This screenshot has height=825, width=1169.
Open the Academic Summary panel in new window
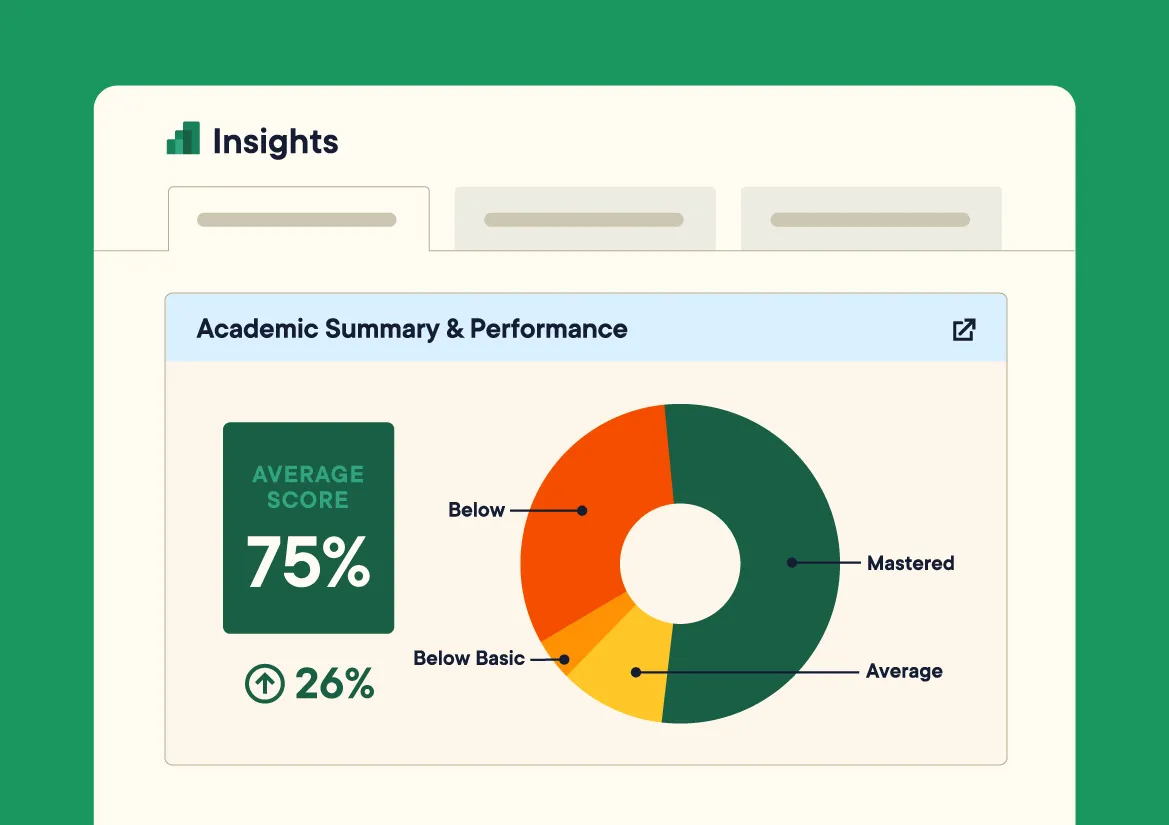pyautogui.click(x=964, y=329)
